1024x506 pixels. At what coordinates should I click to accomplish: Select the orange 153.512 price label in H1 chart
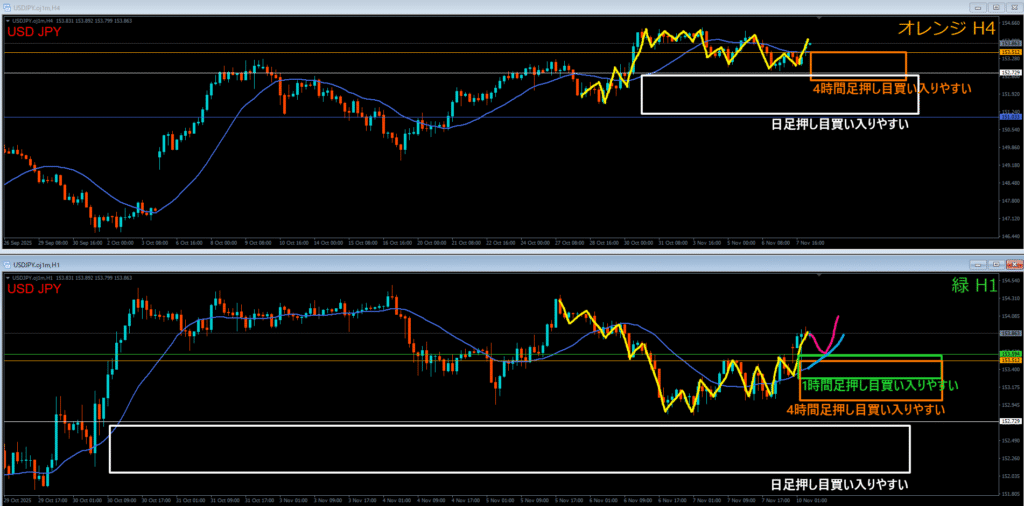tap(1011, 360)
